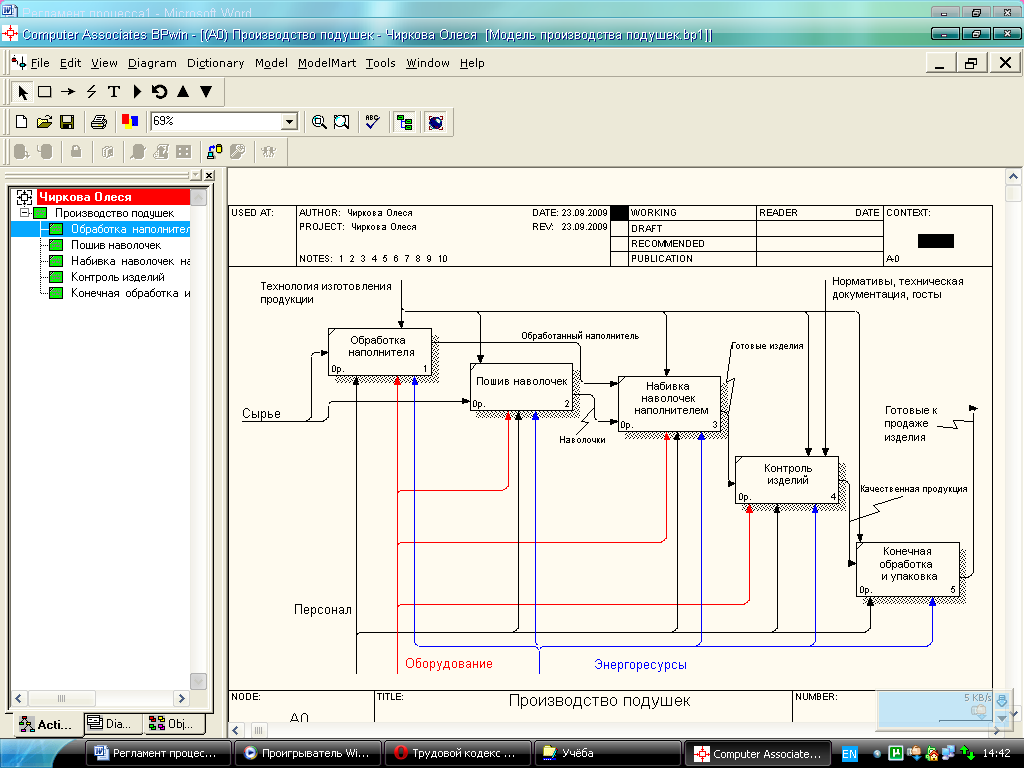The width and height of the screenshot is (1024, 768).
Task: Print the diagram via the printer icon
Action: pyautogui.click(x=99, y=122)
